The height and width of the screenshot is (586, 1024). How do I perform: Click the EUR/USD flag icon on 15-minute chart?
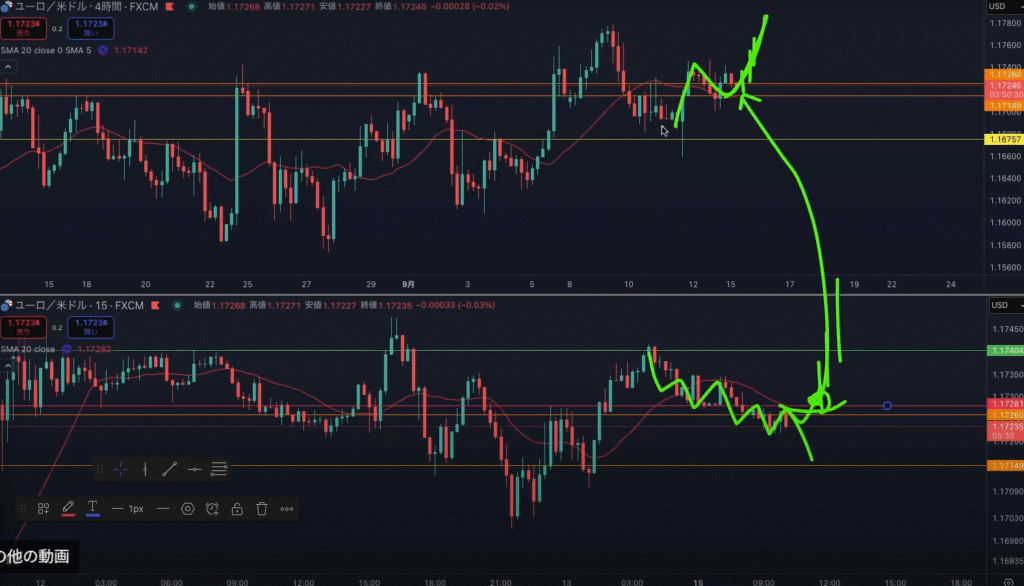pos(7,305)
